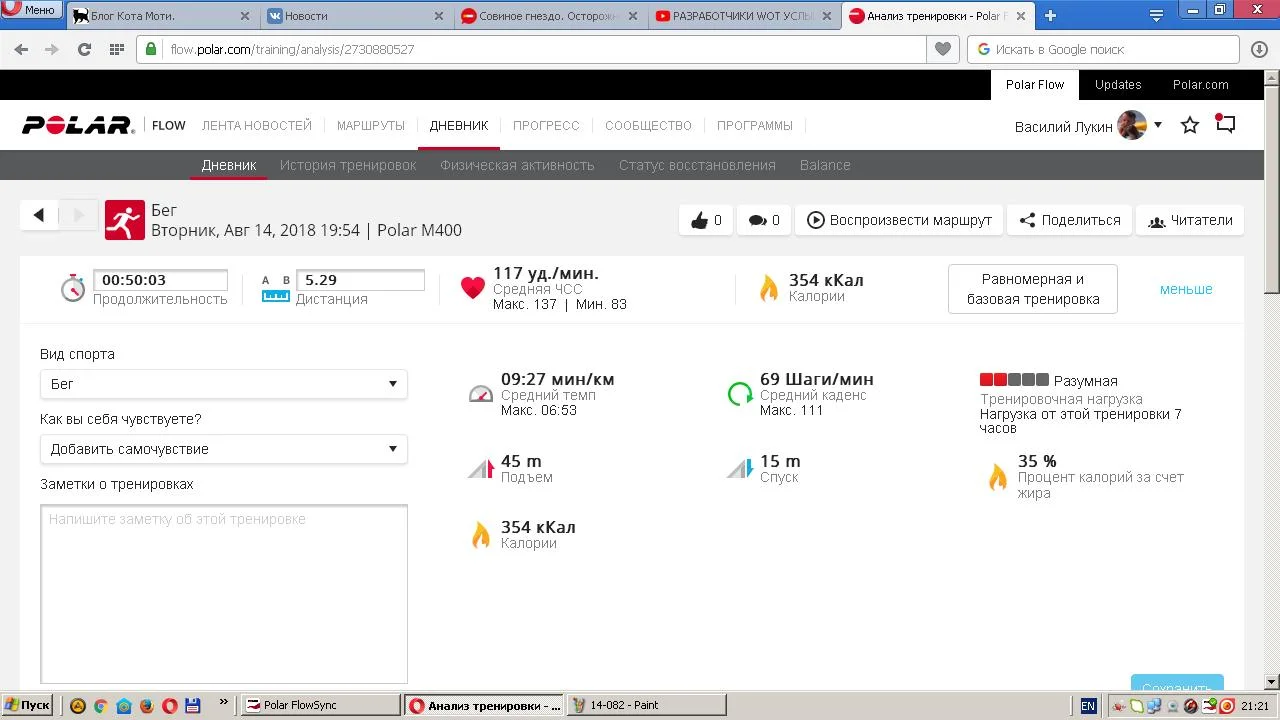Open the Добавить самочувствие dropdown
Image resolution: width=1280 pixels, height=720 pixels.
[x=223, y=449]
